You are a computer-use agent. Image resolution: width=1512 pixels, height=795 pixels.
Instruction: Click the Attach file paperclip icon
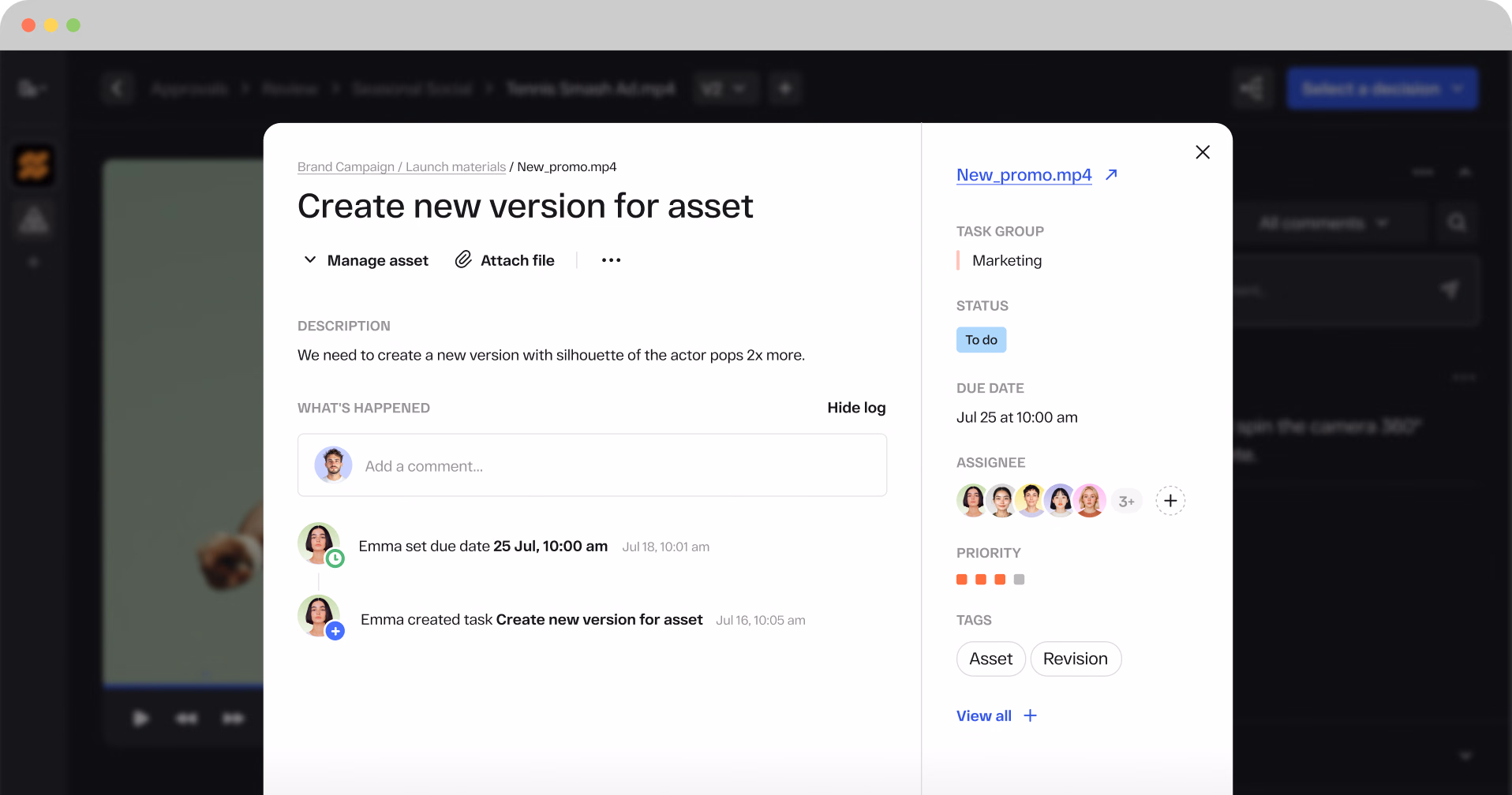pyautogui.click(x=463, y=259)
